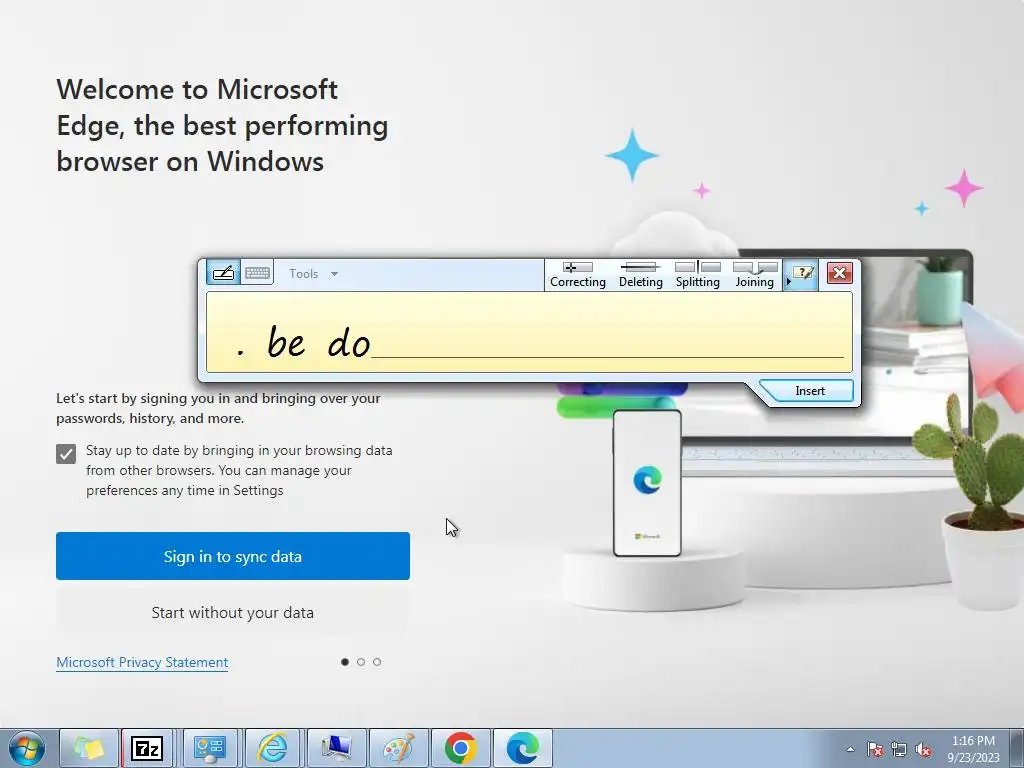Go to the third page indicator dot
The height and width of the screenshot is (768, 1024).
(x=377, y=662)
